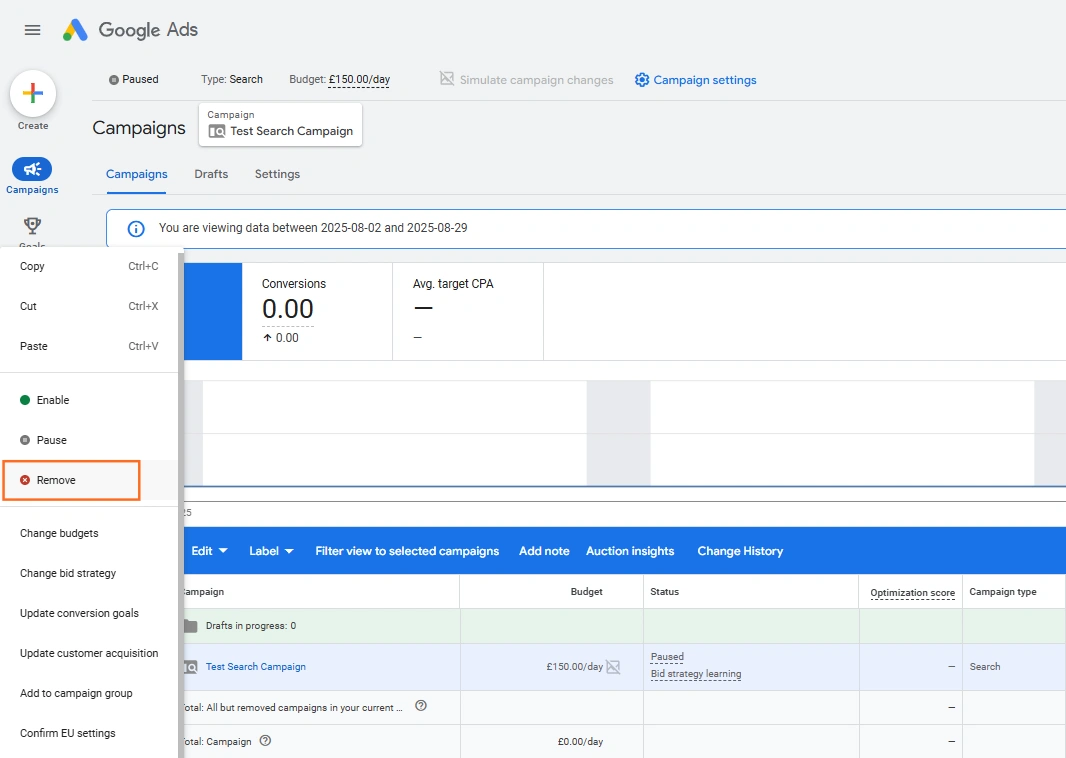This screenshot has height=758, width=1066.
Task: Choose Paste from the context menu
Action: [89, 346]
